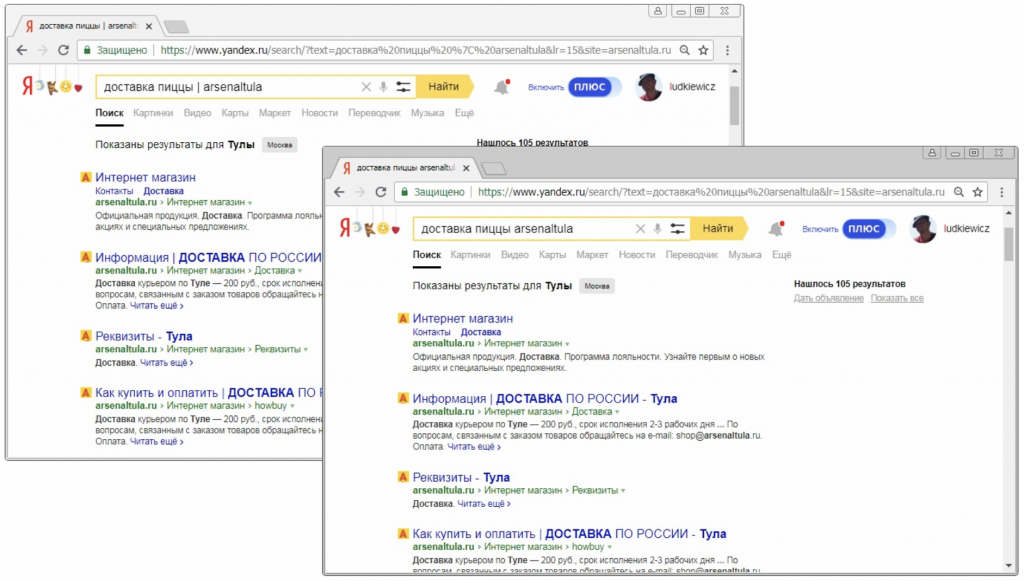Screen dimensions: 1024x581
Task: Close the rear window's browser tab
Action: click(x=149, y=27)
